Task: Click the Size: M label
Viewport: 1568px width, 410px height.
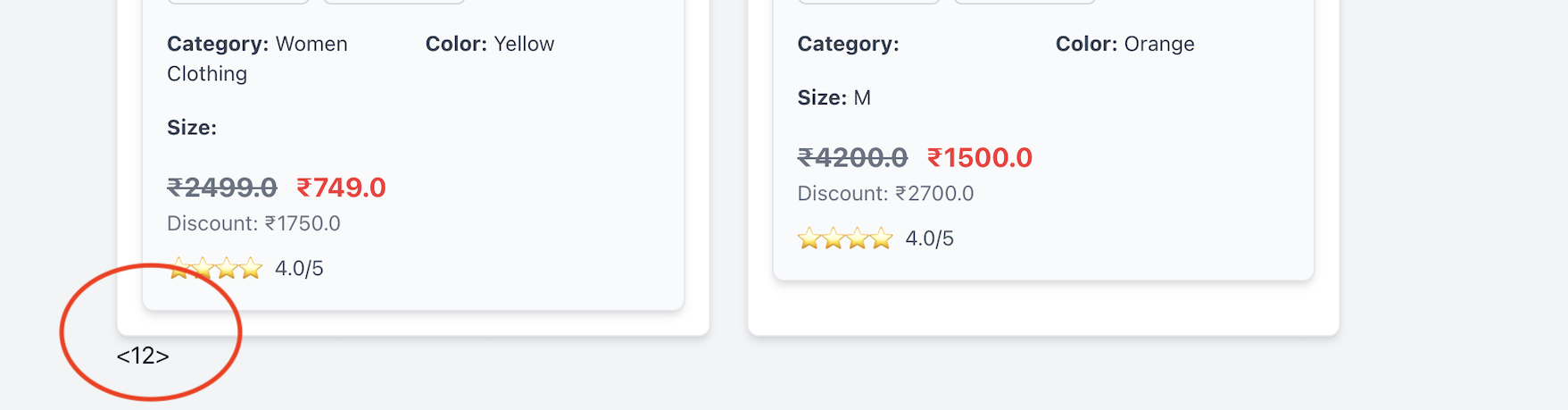Action: point(834,97)
